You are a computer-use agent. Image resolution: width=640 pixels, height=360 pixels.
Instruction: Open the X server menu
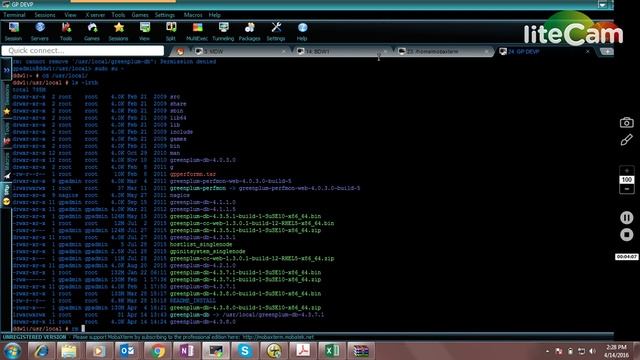click(x=95, y=15)
